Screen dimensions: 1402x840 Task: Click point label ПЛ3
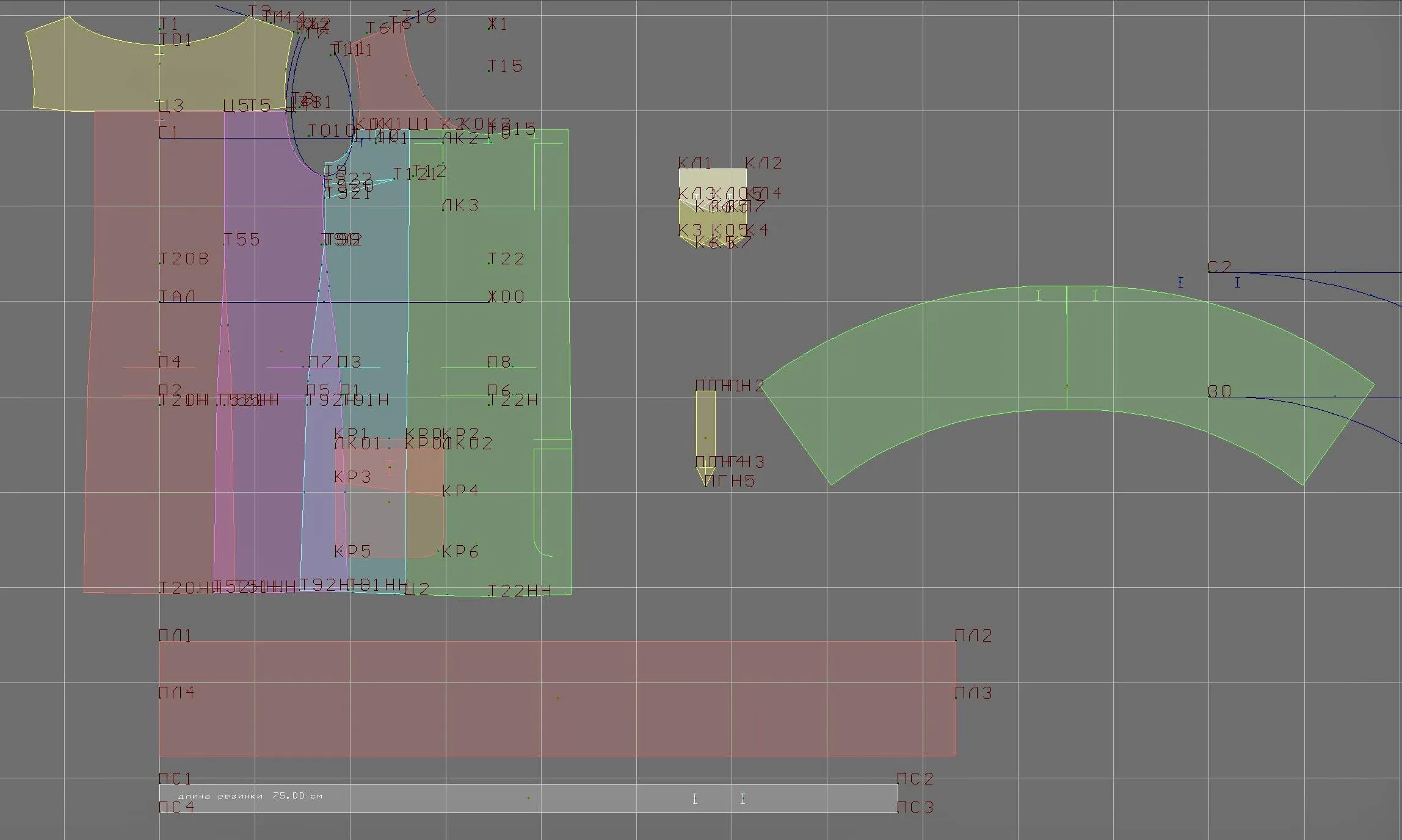pyautogui.click(x=973, y=693)
